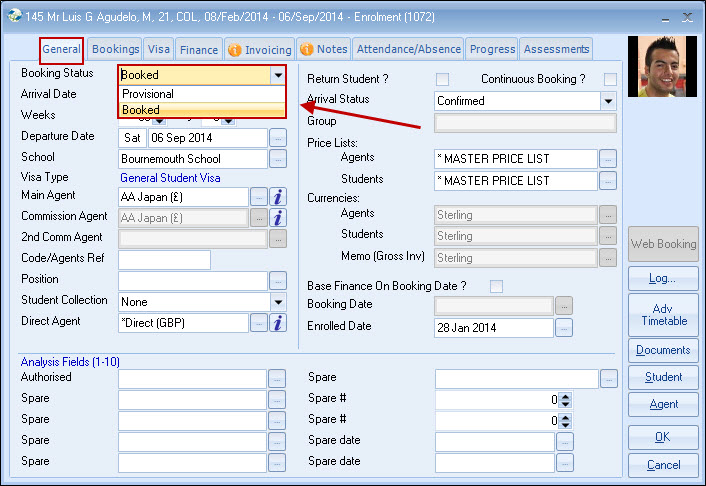Expand the Student Collection dropdown
Viewport: 706px width, 486px height.
pyautogui.click(x=277, y=301)
